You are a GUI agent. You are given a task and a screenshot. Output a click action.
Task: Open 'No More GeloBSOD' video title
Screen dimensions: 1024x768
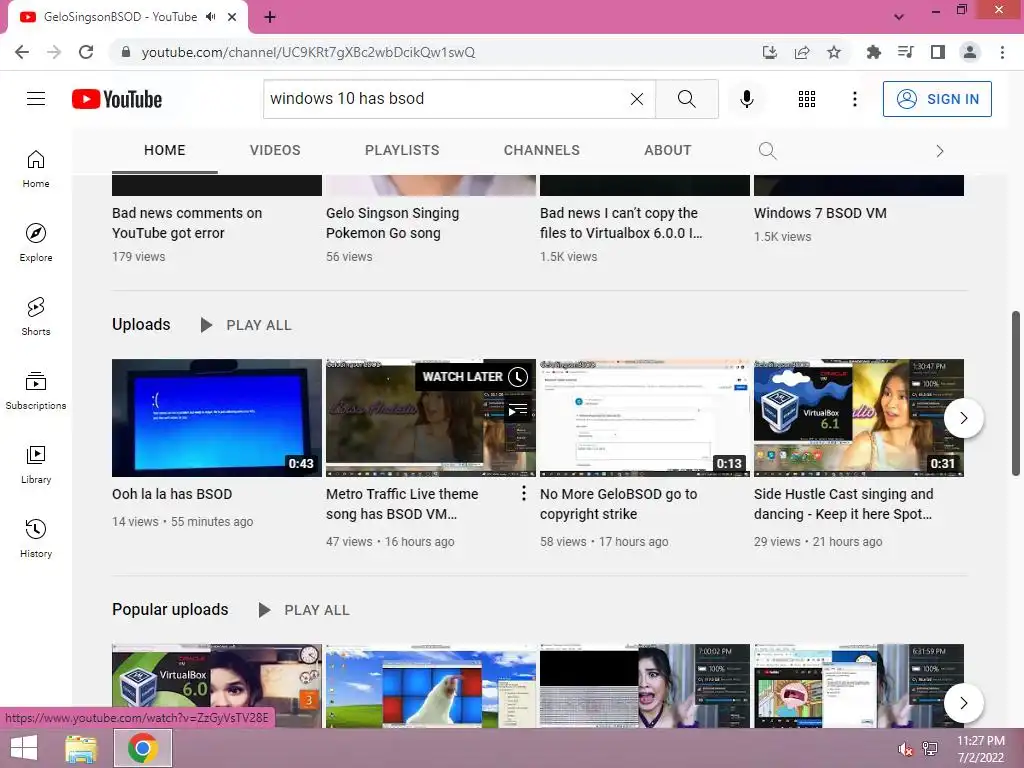[618, 504]
